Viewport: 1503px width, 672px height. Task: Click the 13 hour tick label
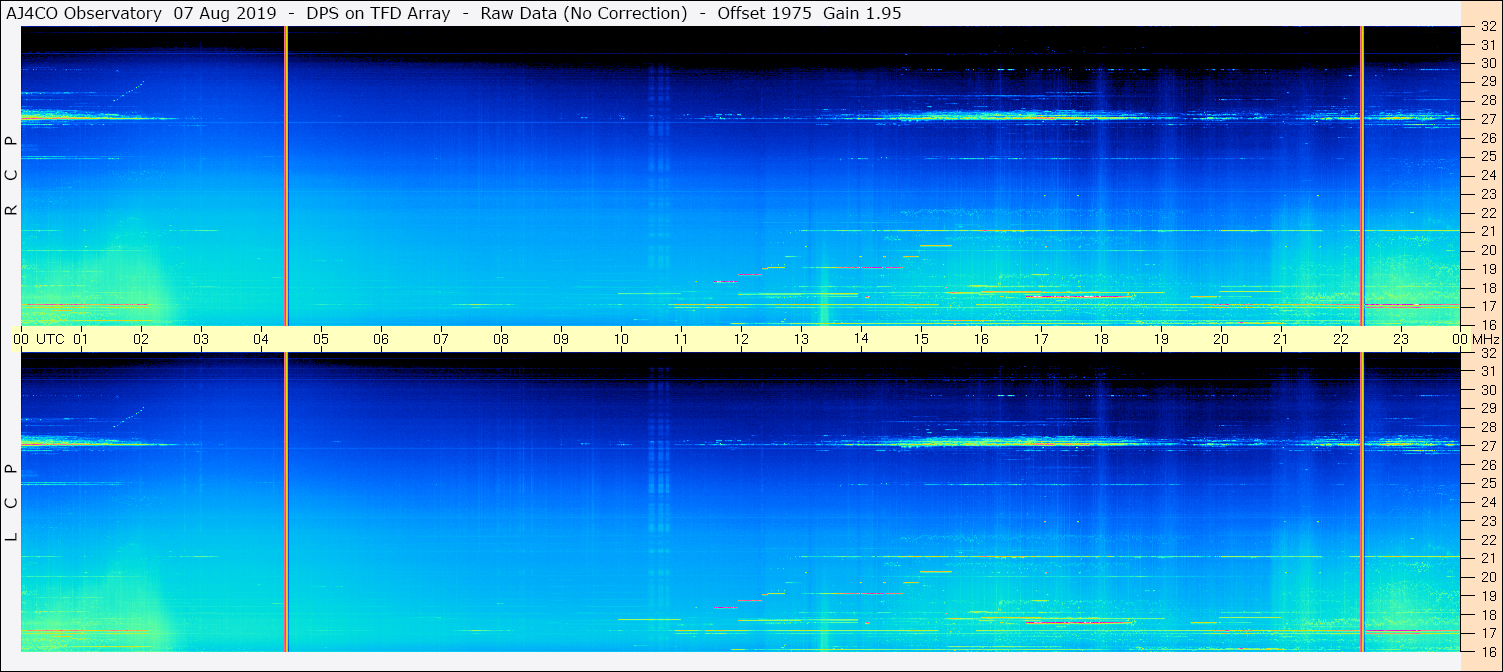click(801, 339)
